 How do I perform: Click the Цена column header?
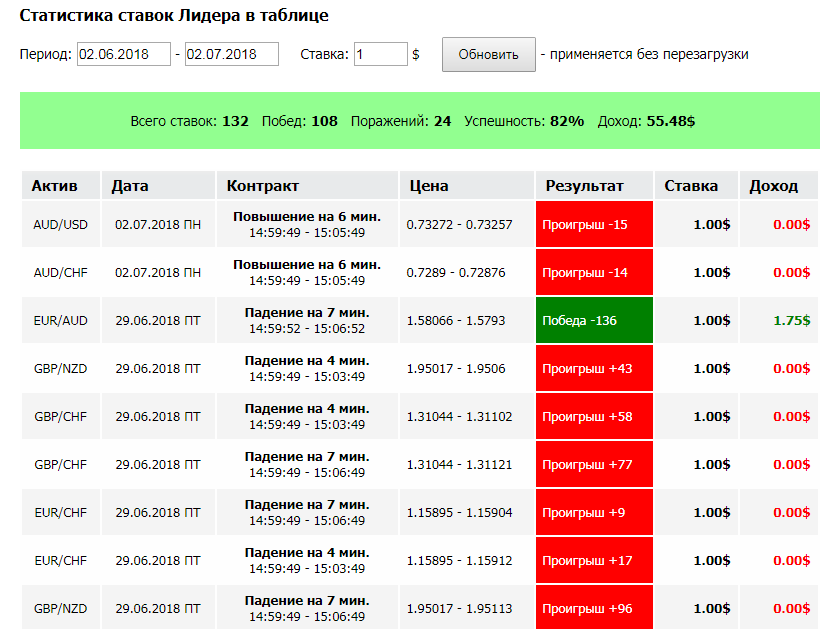point(467,186)
